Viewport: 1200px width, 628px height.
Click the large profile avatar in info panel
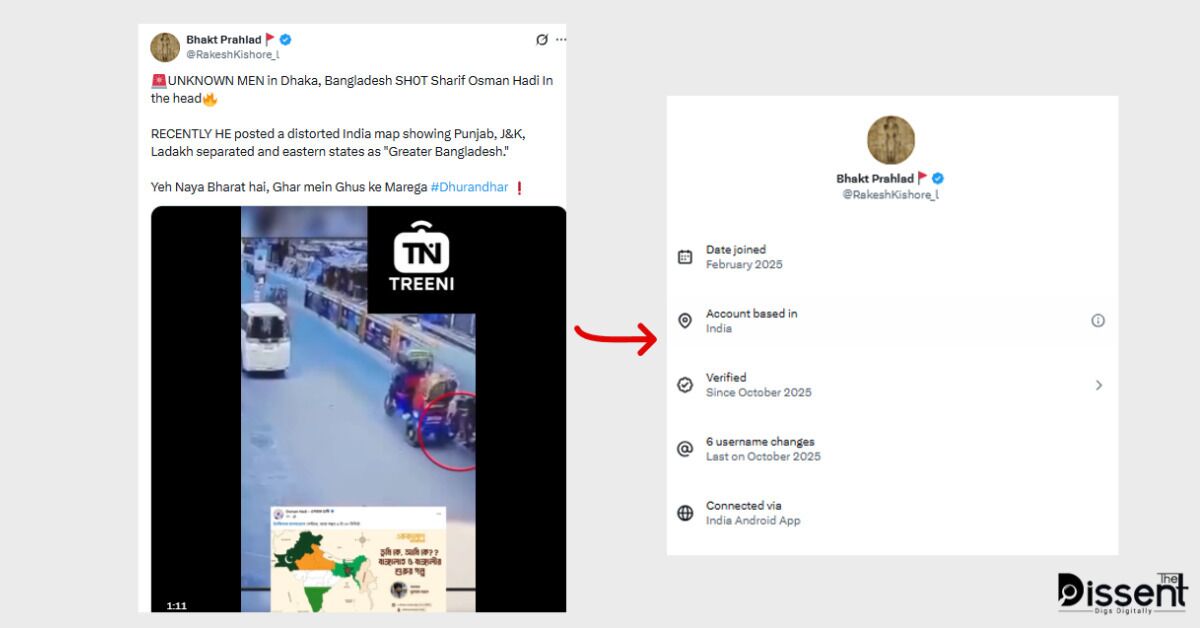point(891,140)
